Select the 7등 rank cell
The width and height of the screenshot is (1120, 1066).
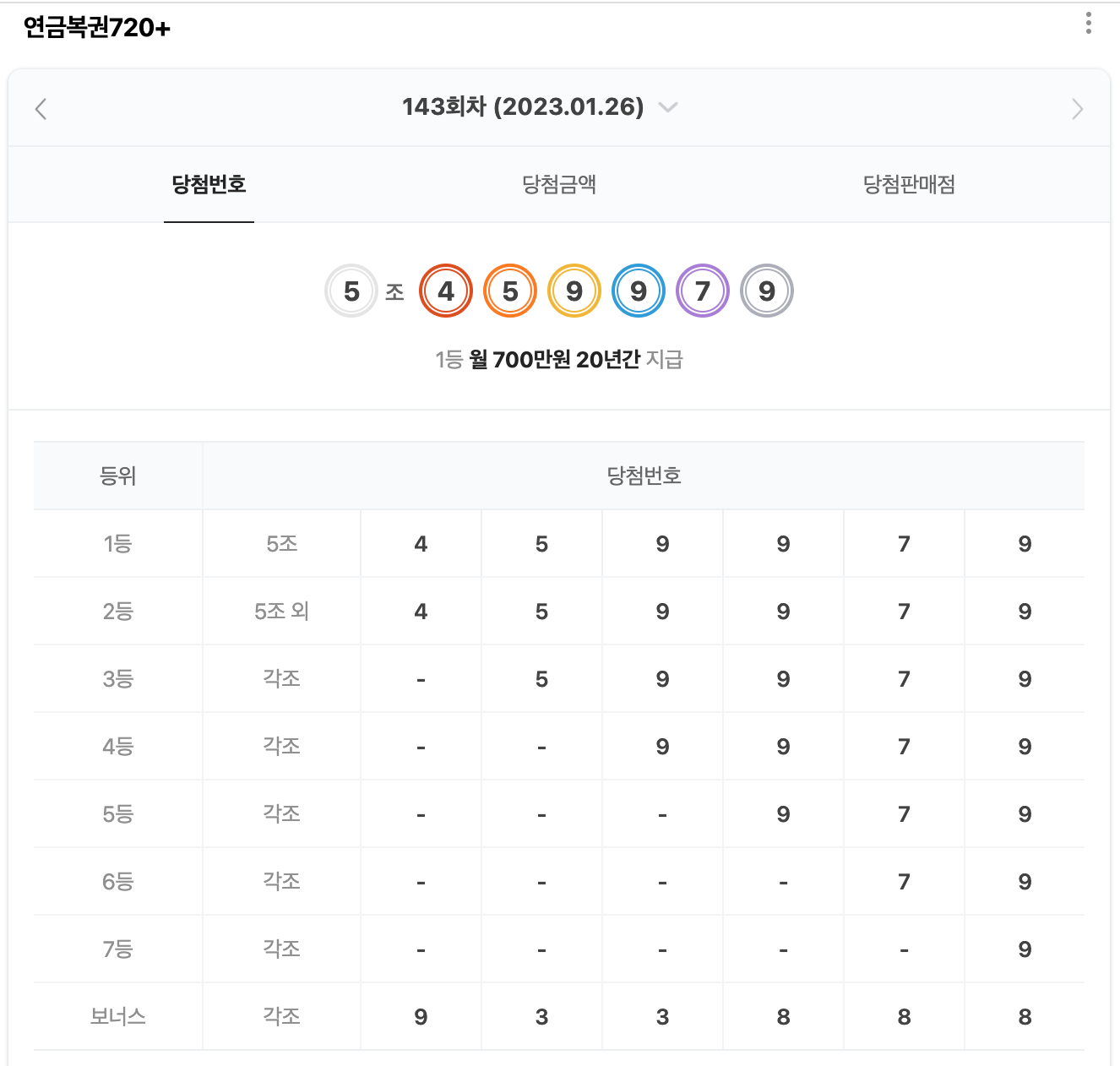tap(118, 949)
